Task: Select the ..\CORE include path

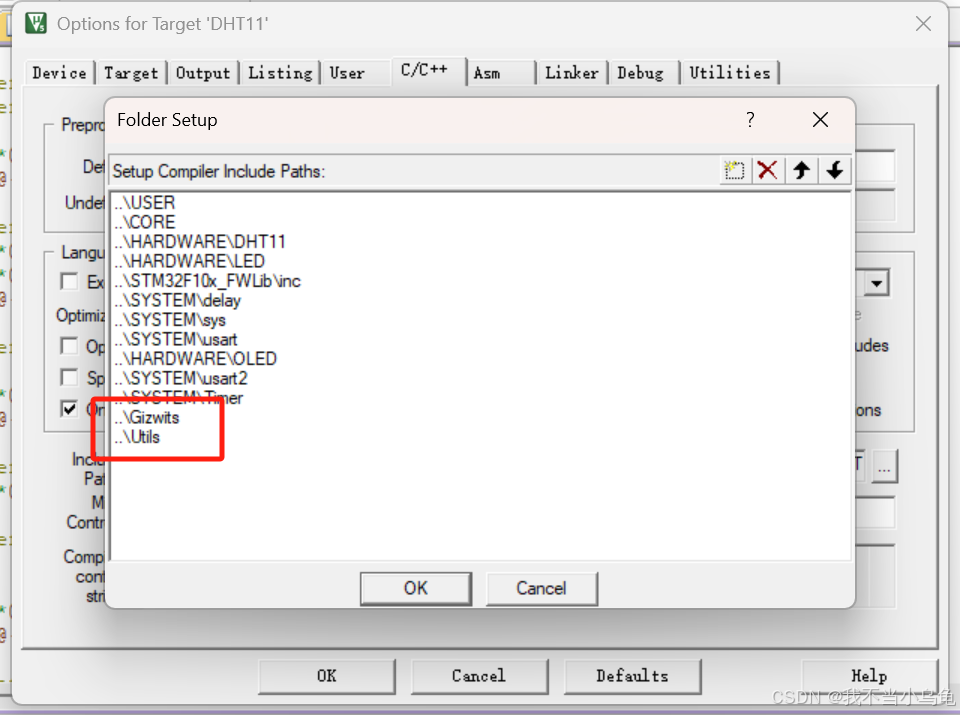Action: coord(144,222)
